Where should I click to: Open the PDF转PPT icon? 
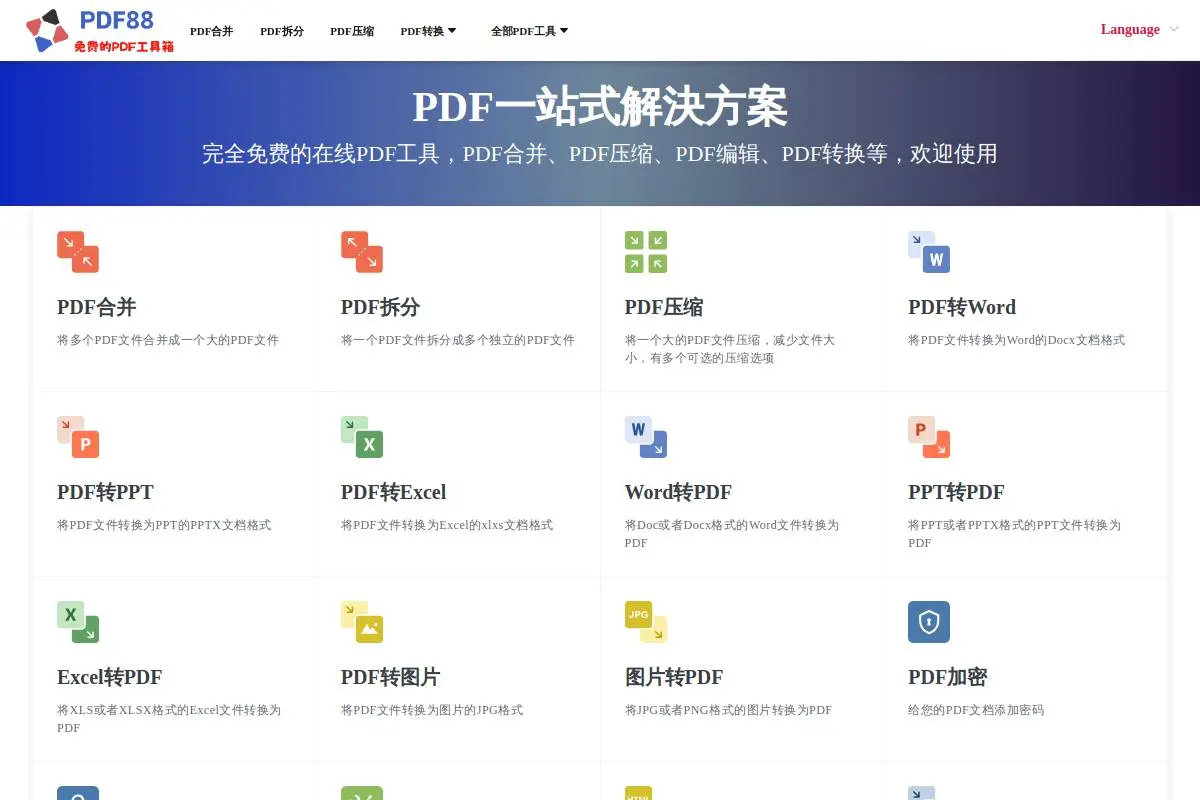[x=78, y=437]
